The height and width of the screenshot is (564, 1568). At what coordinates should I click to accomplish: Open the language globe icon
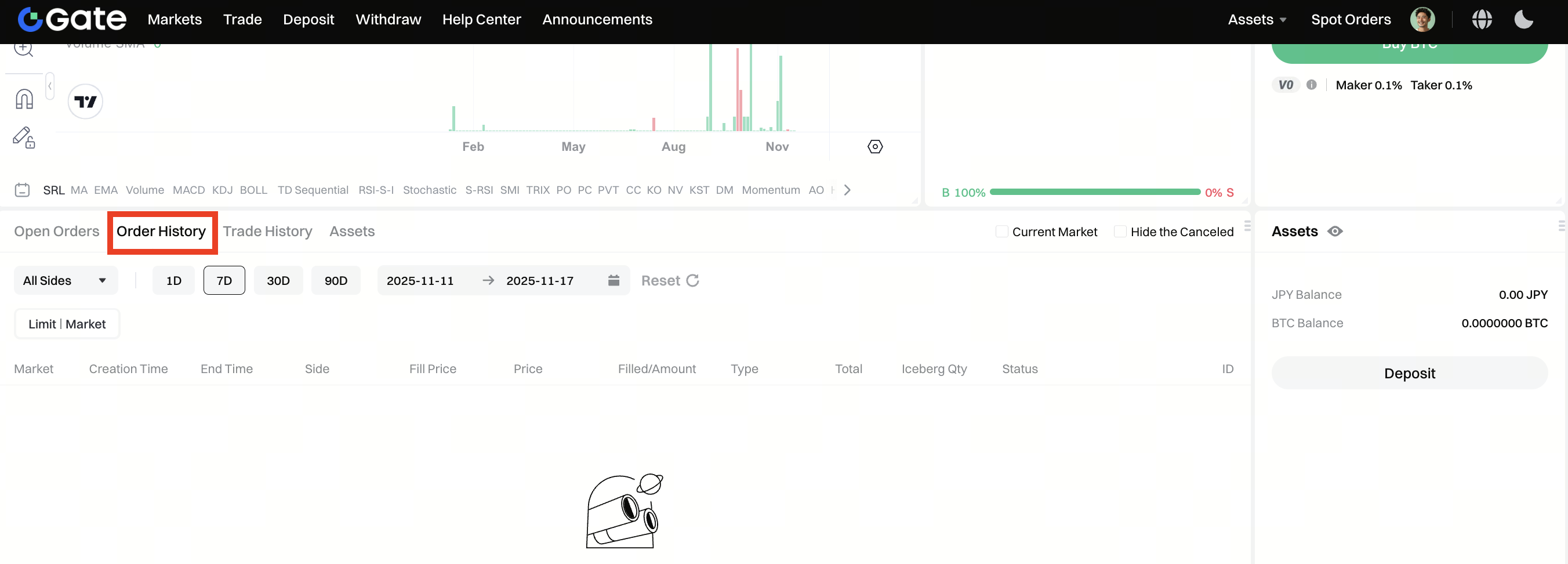[1482, 20]
